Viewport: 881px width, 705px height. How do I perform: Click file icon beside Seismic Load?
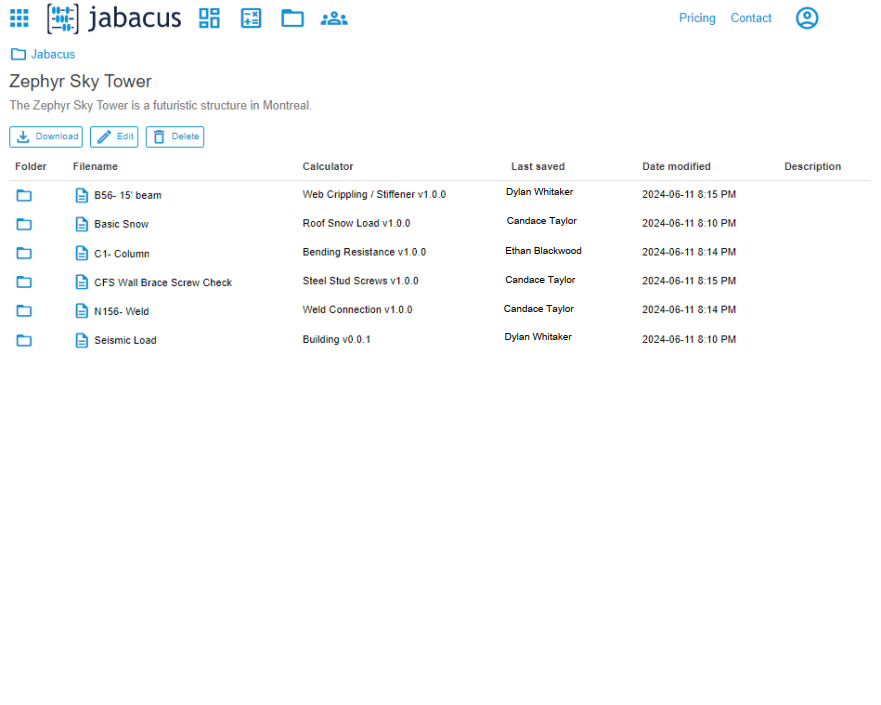pos(82,340)
